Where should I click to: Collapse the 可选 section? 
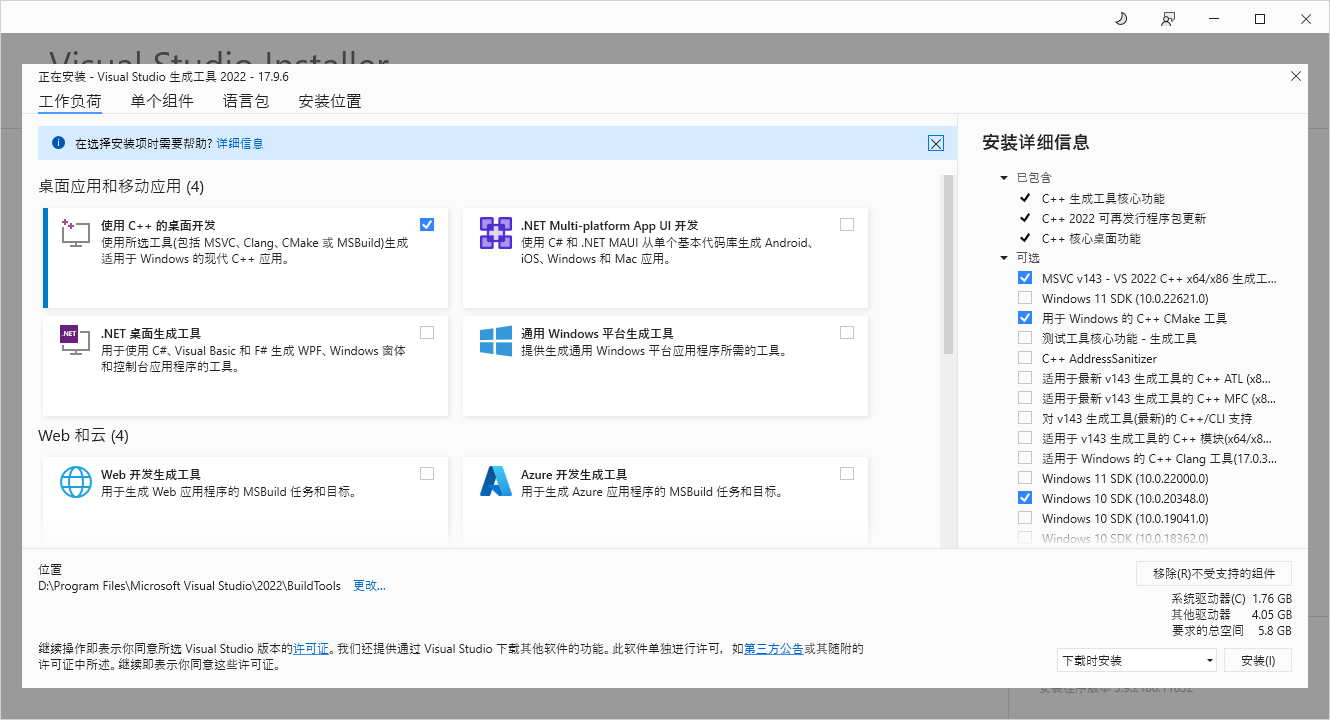pyautogui.click(x=1004, y=257)
